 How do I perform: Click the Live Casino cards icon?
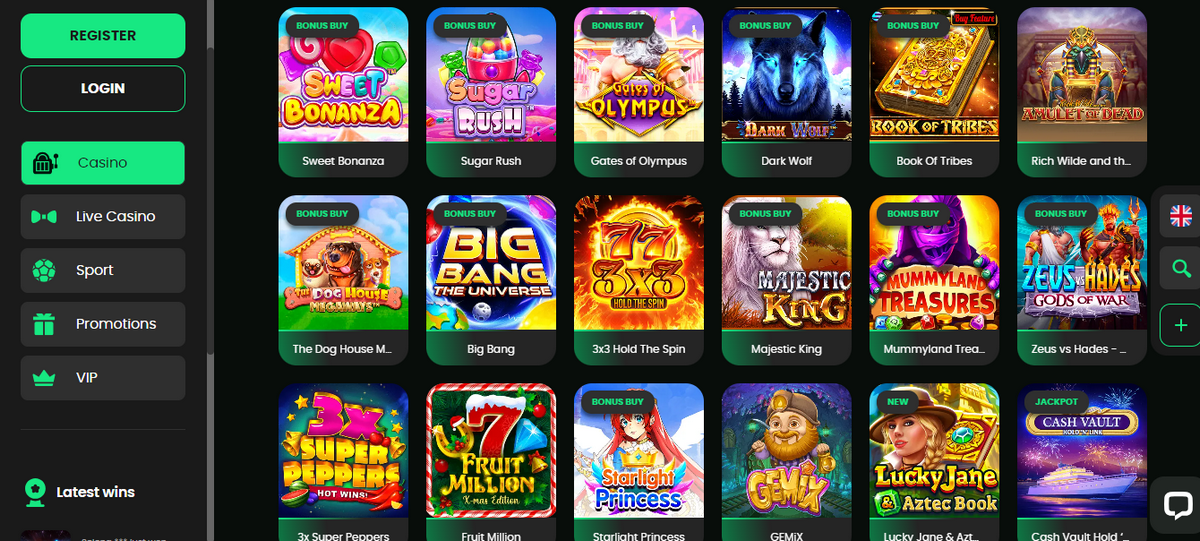tap(44, 216)
